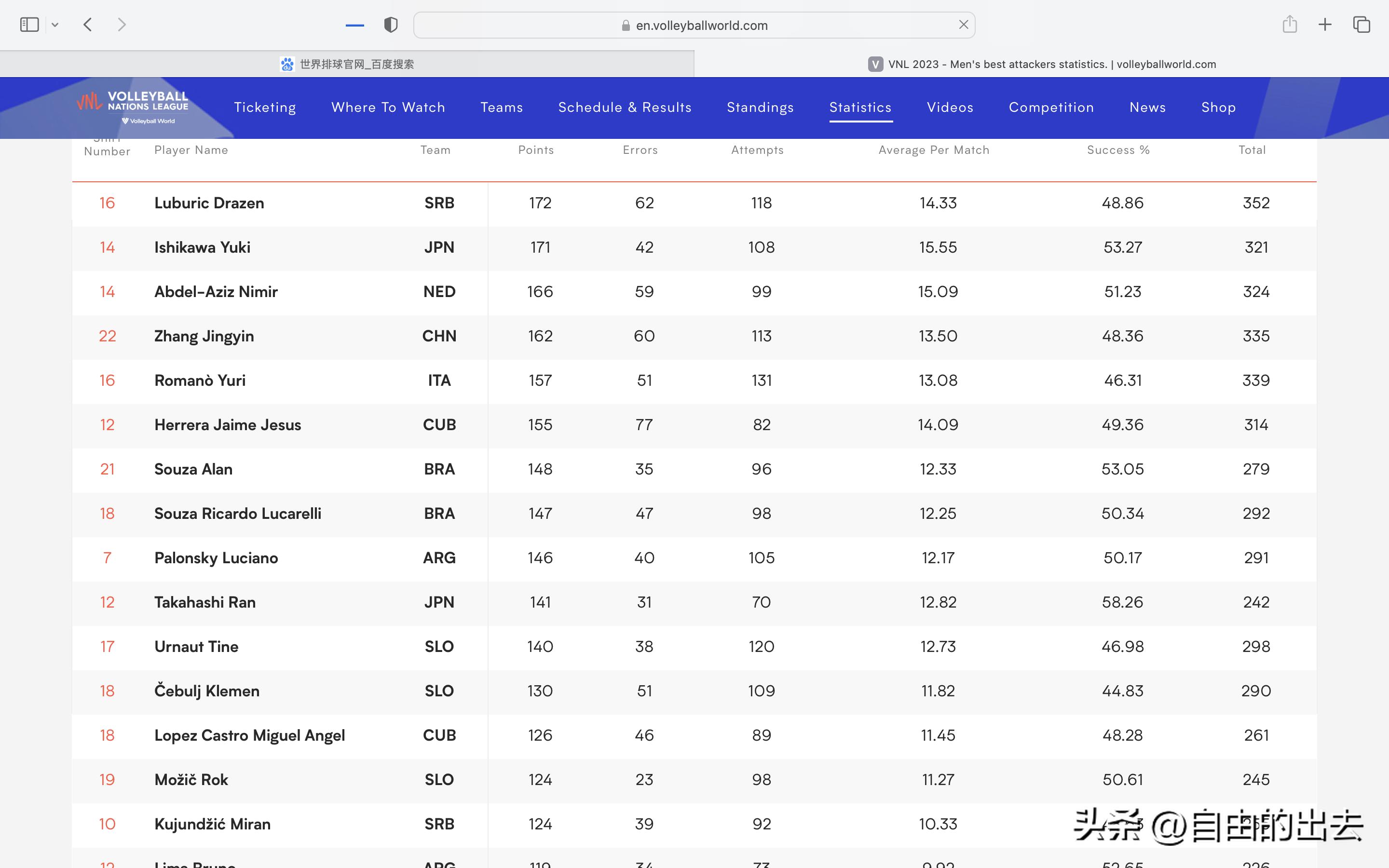1389x868 pixels.
Task: Click the en.volleyballworld.com address field
Action: (x=701, y=25)
